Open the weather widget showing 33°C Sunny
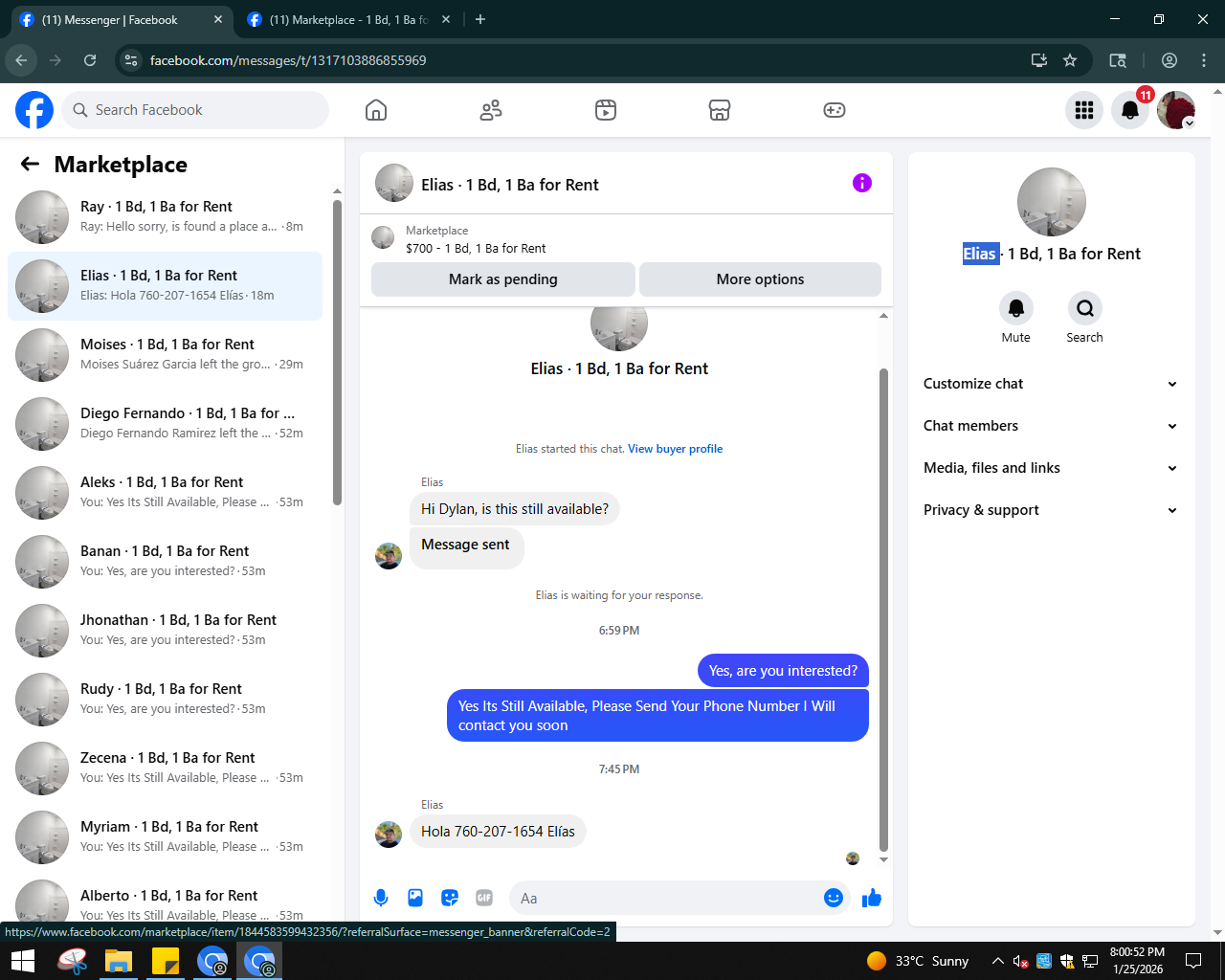1225x980 pixels. 918,961
